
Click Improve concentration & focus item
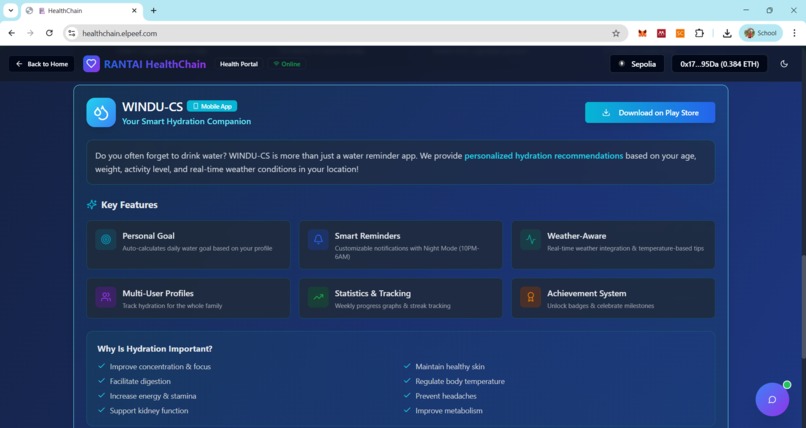click(x=160, y=366)
